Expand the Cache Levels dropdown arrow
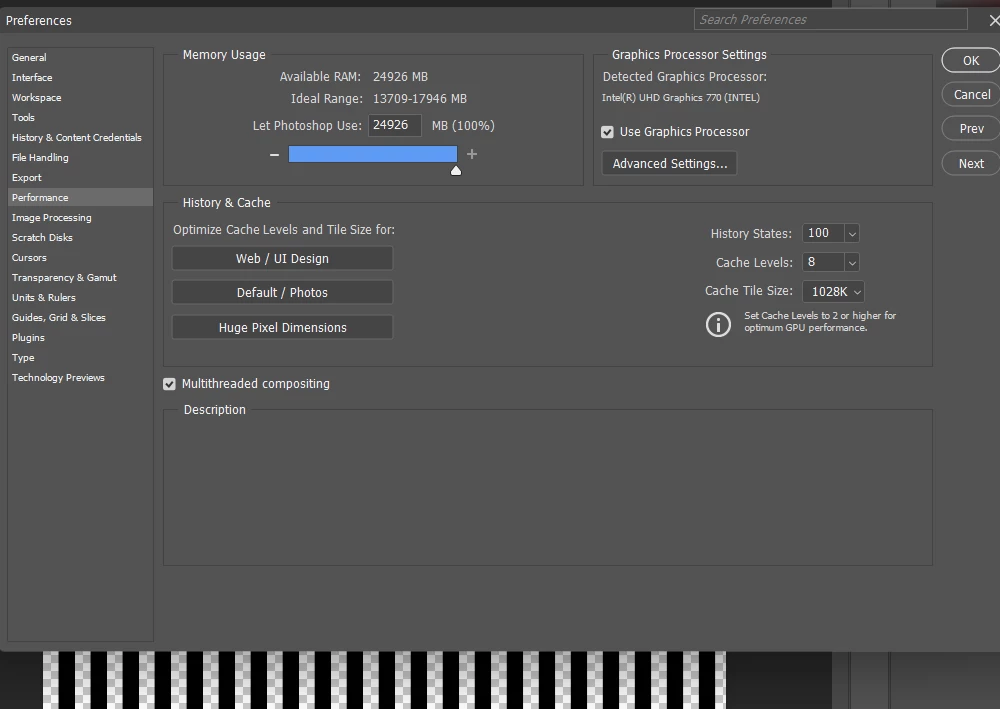This screenshot has height=709, width=1000. point(851,262)
